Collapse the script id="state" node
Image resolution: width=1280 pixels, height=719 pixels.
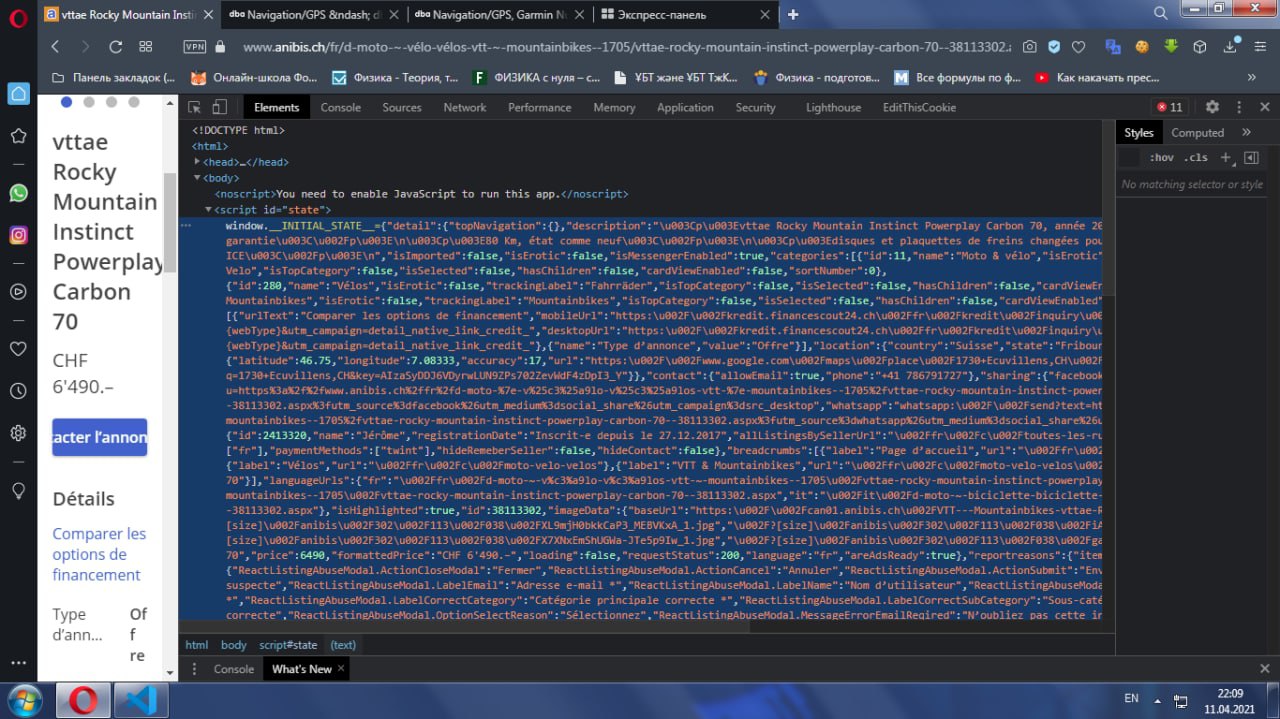pos(208,210)
